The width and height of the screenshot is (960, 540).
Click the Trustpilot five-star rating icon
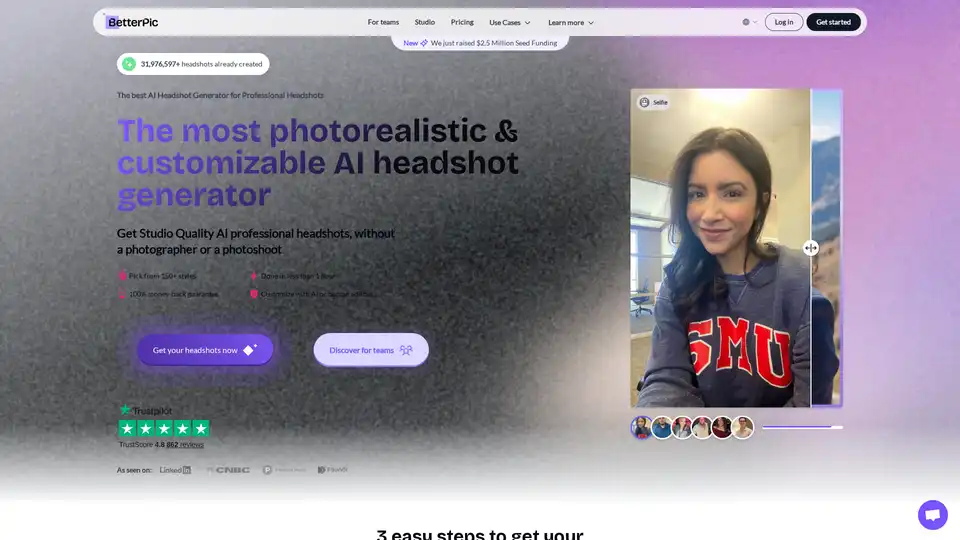coord(164,428)
